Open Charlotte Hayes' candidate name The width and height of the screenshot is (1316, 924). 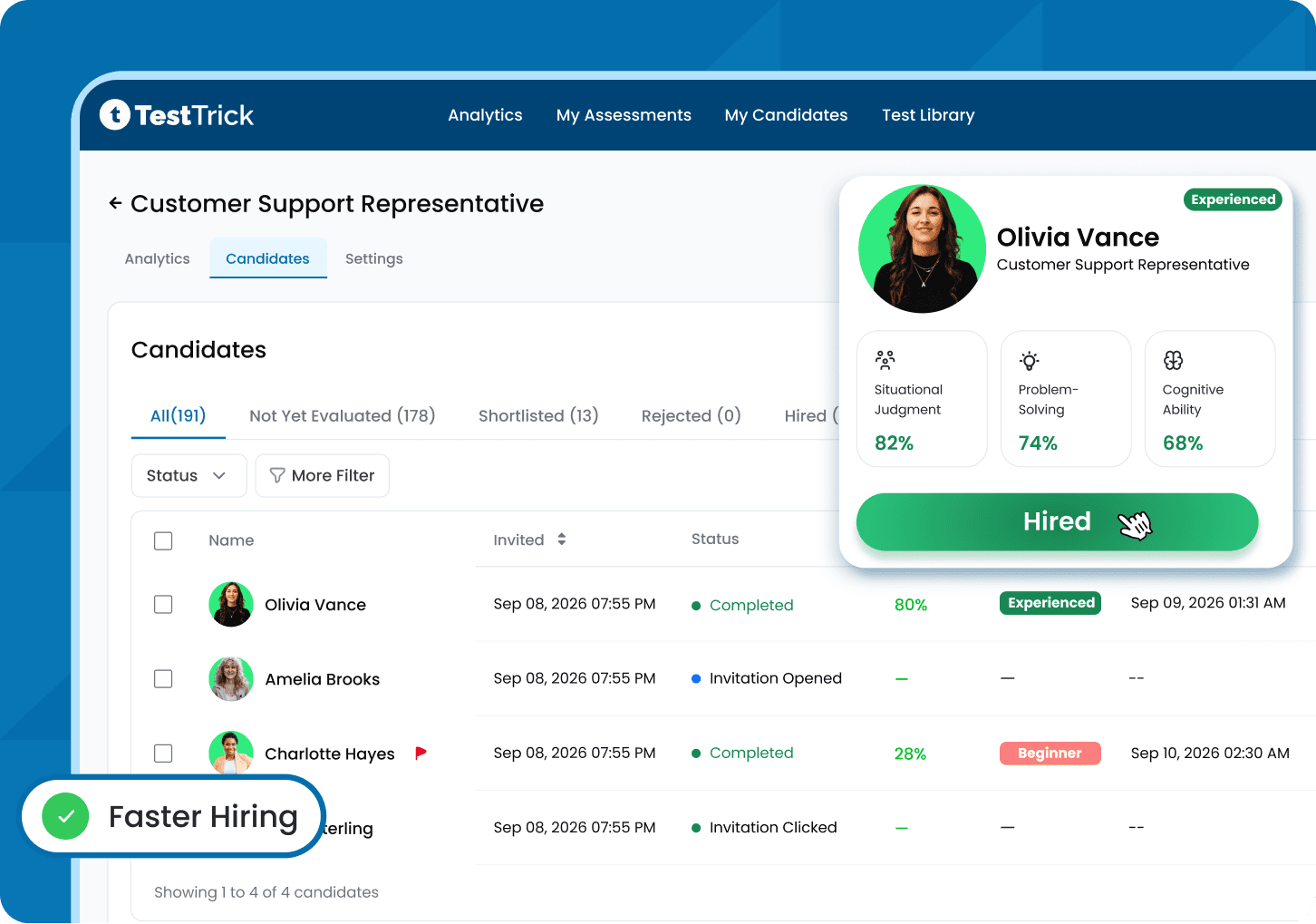[330, 754]
